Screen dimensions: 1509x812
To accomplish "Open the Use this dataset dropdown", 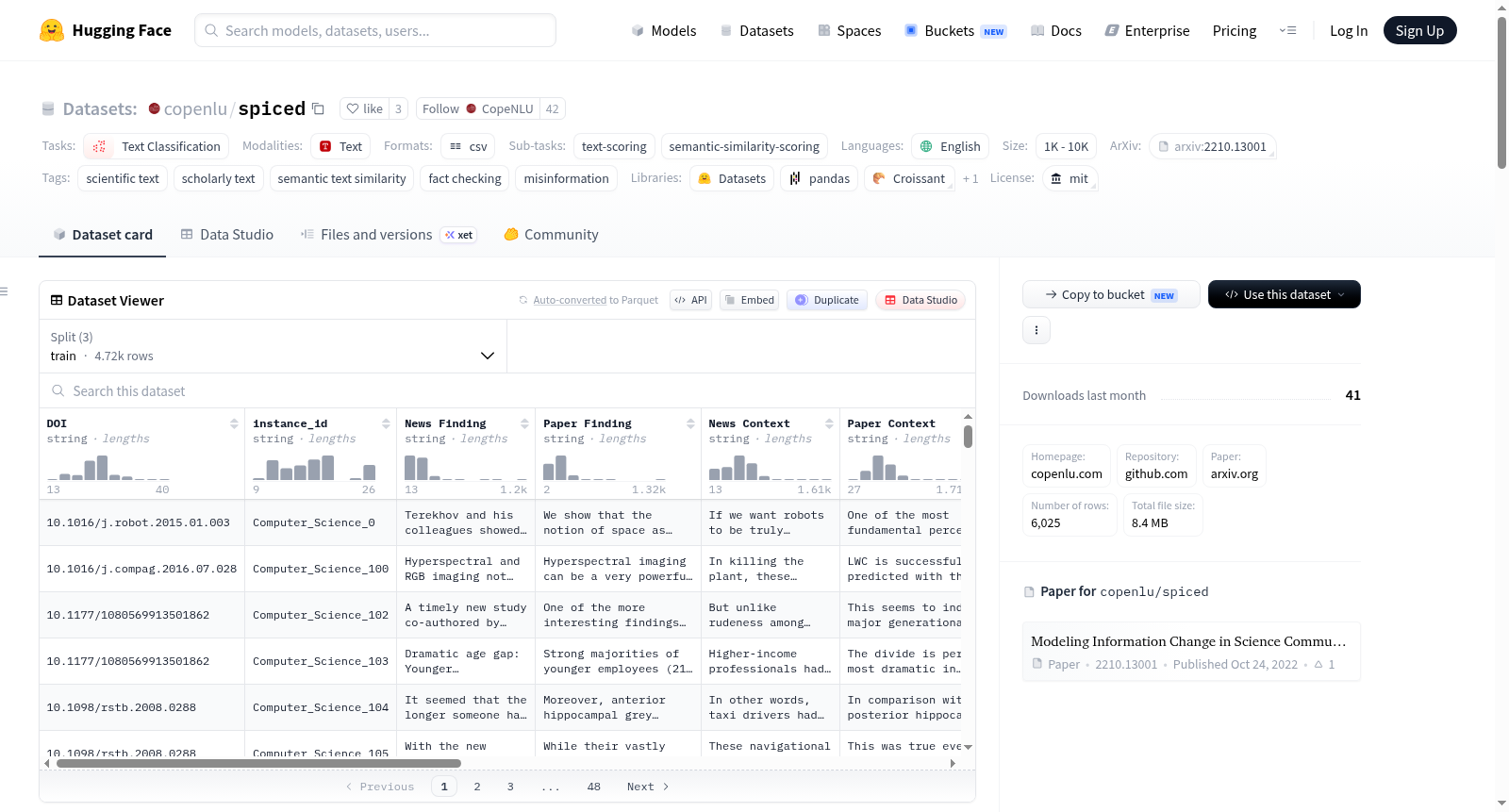I will point(1285,294).
